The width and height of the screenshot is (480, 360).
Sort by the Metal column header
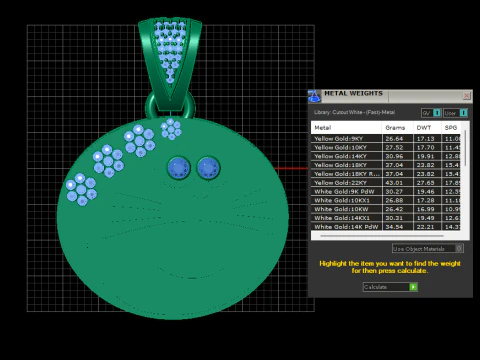point(346,128)
